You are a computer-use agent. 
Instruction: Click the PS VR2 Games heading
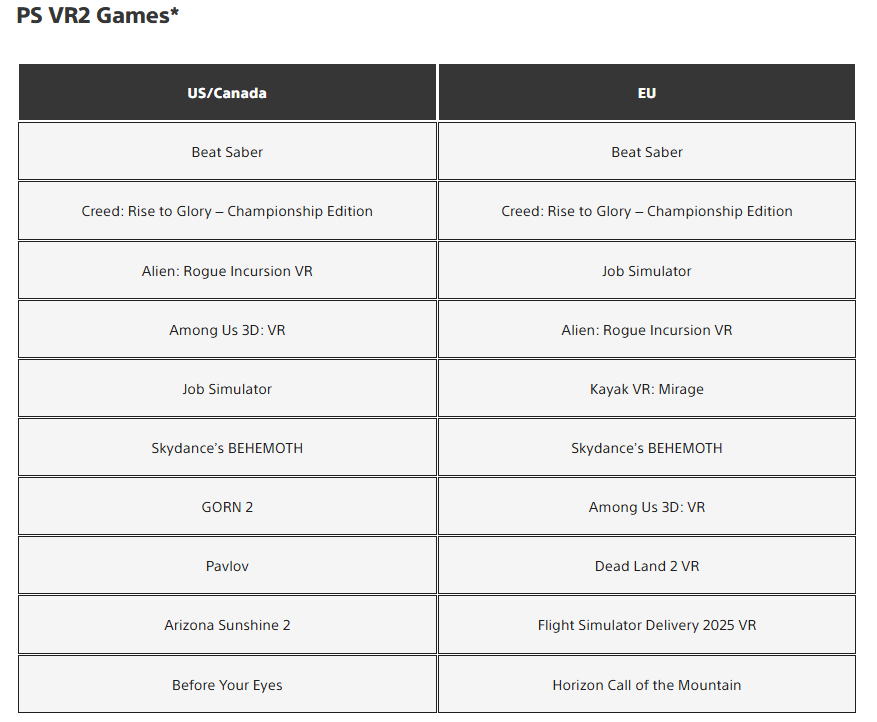click(x=98, y=16)
